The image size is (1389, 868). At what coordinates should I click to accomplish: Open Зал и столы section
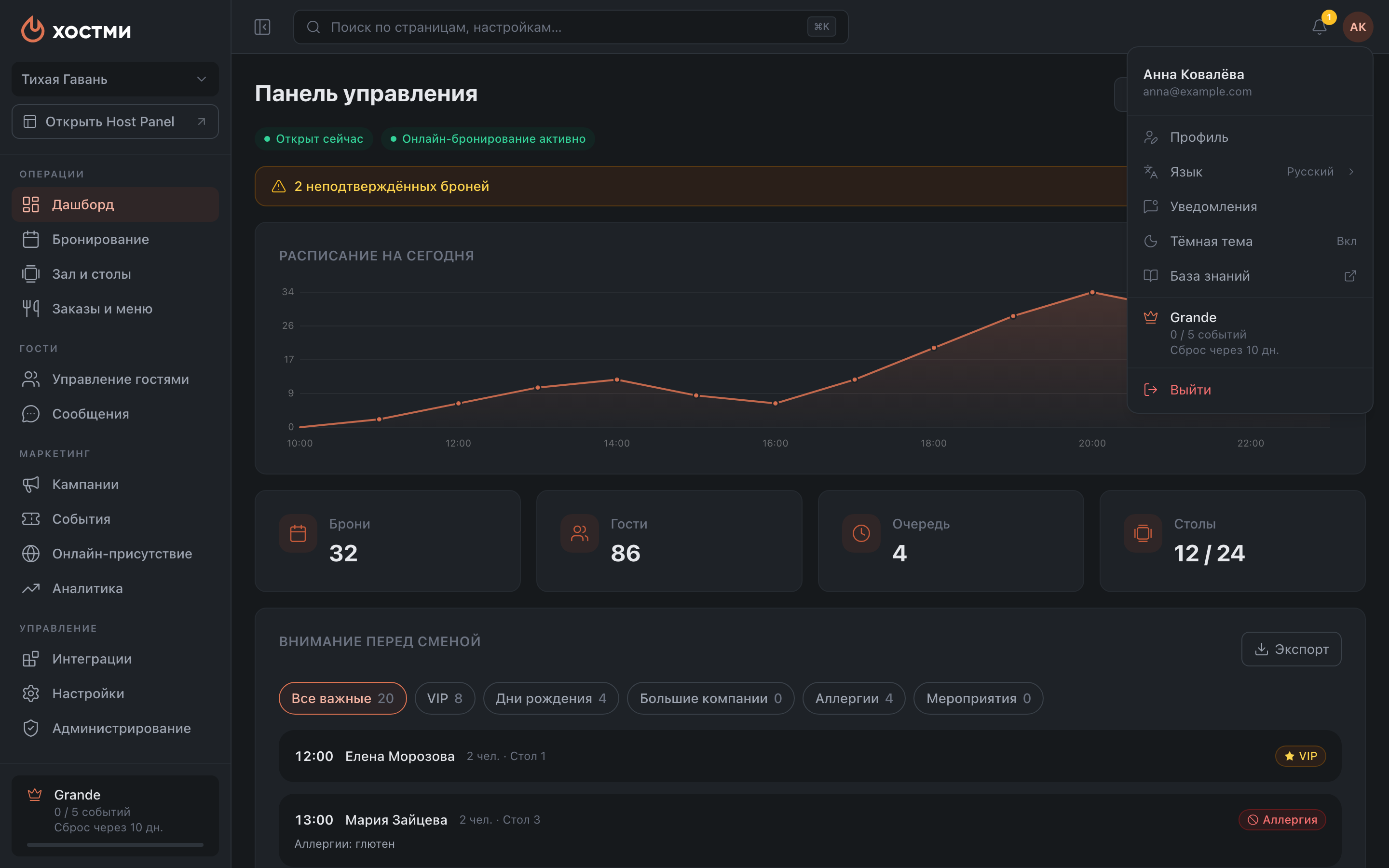point(115,274)
